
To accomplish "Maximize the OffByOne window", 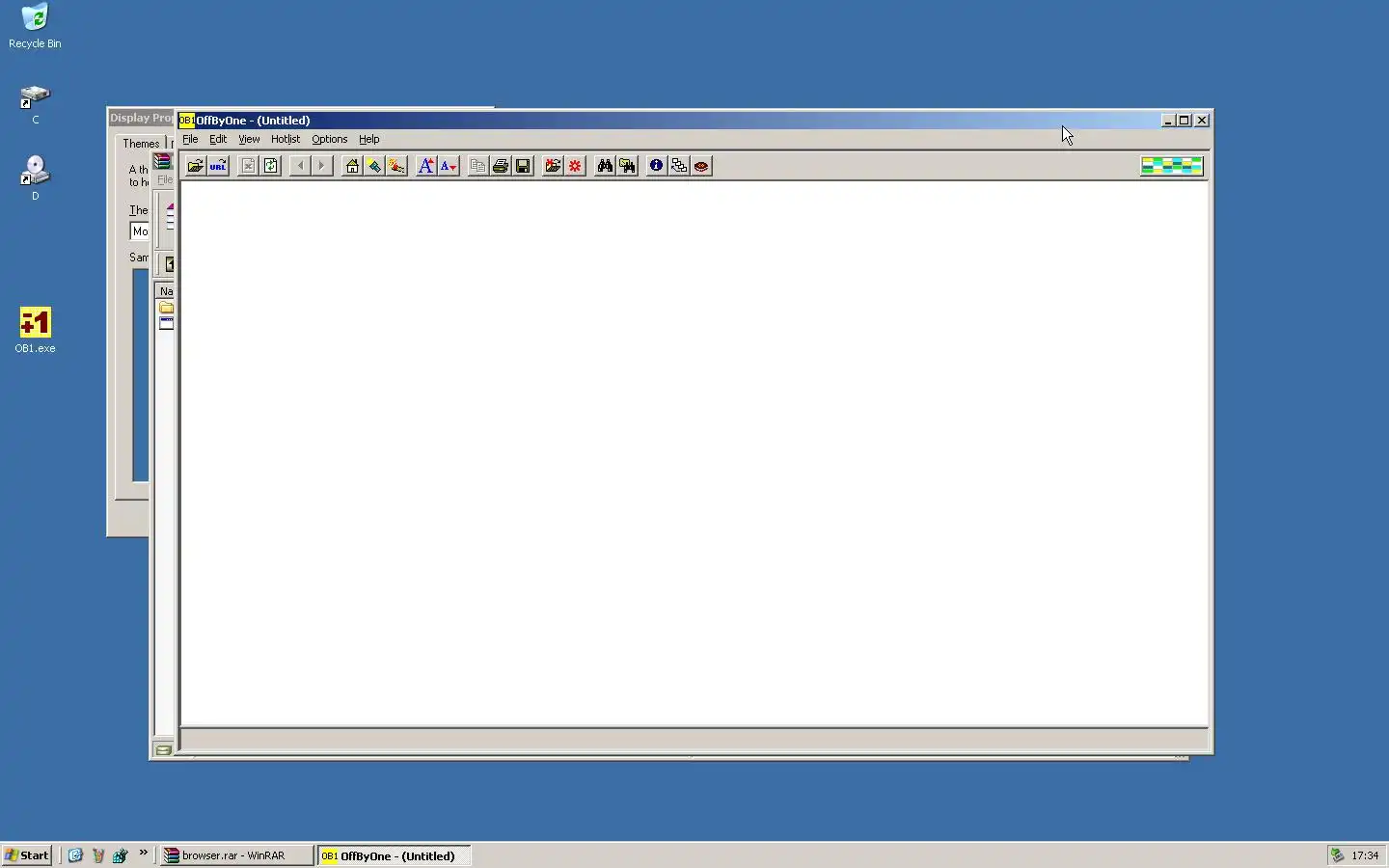I will coord(1185,121).
